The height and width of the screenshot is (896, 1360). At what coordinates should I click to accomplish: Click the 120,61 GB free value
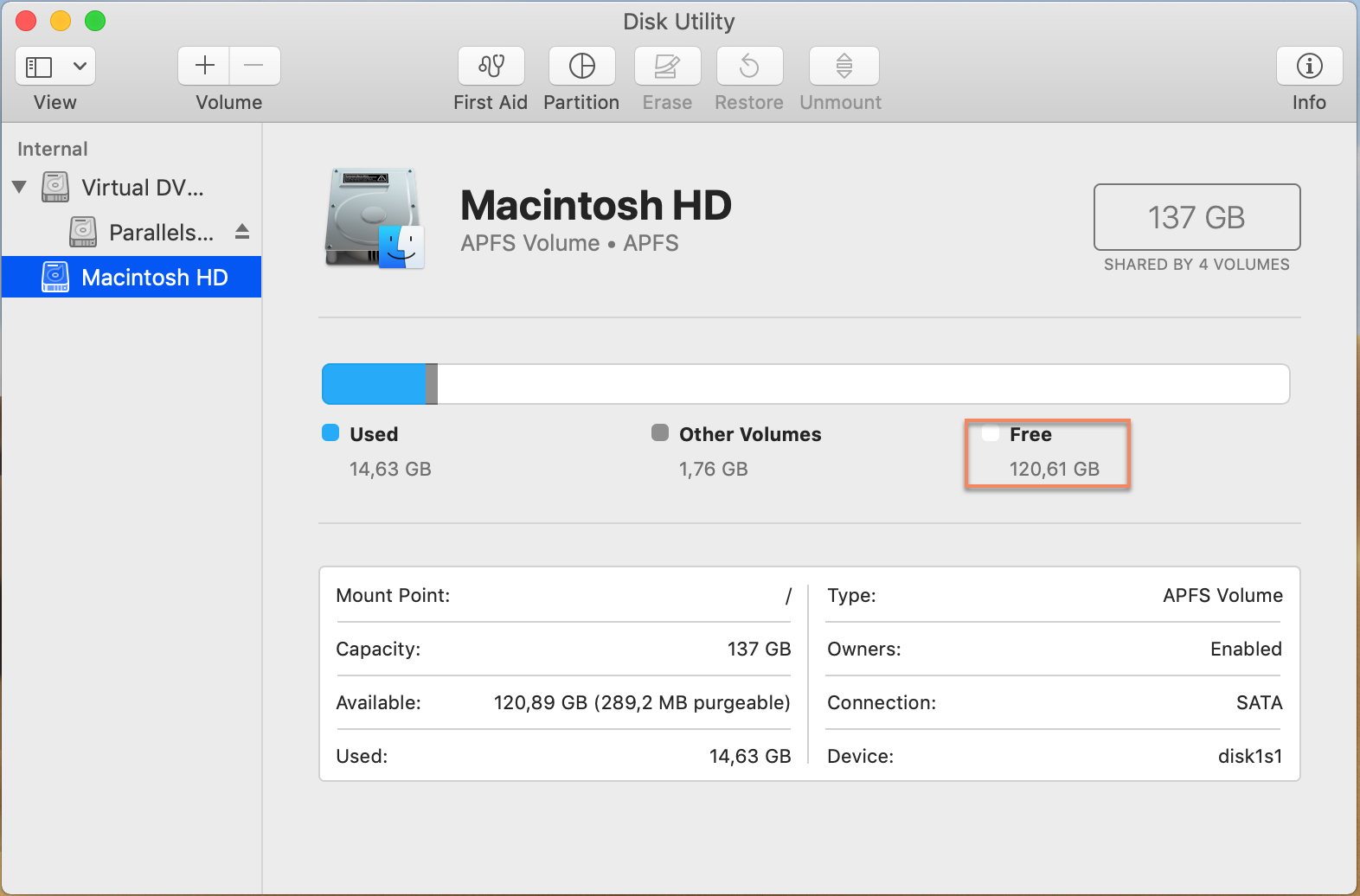pyautogui.click(x=1055, y=470)
